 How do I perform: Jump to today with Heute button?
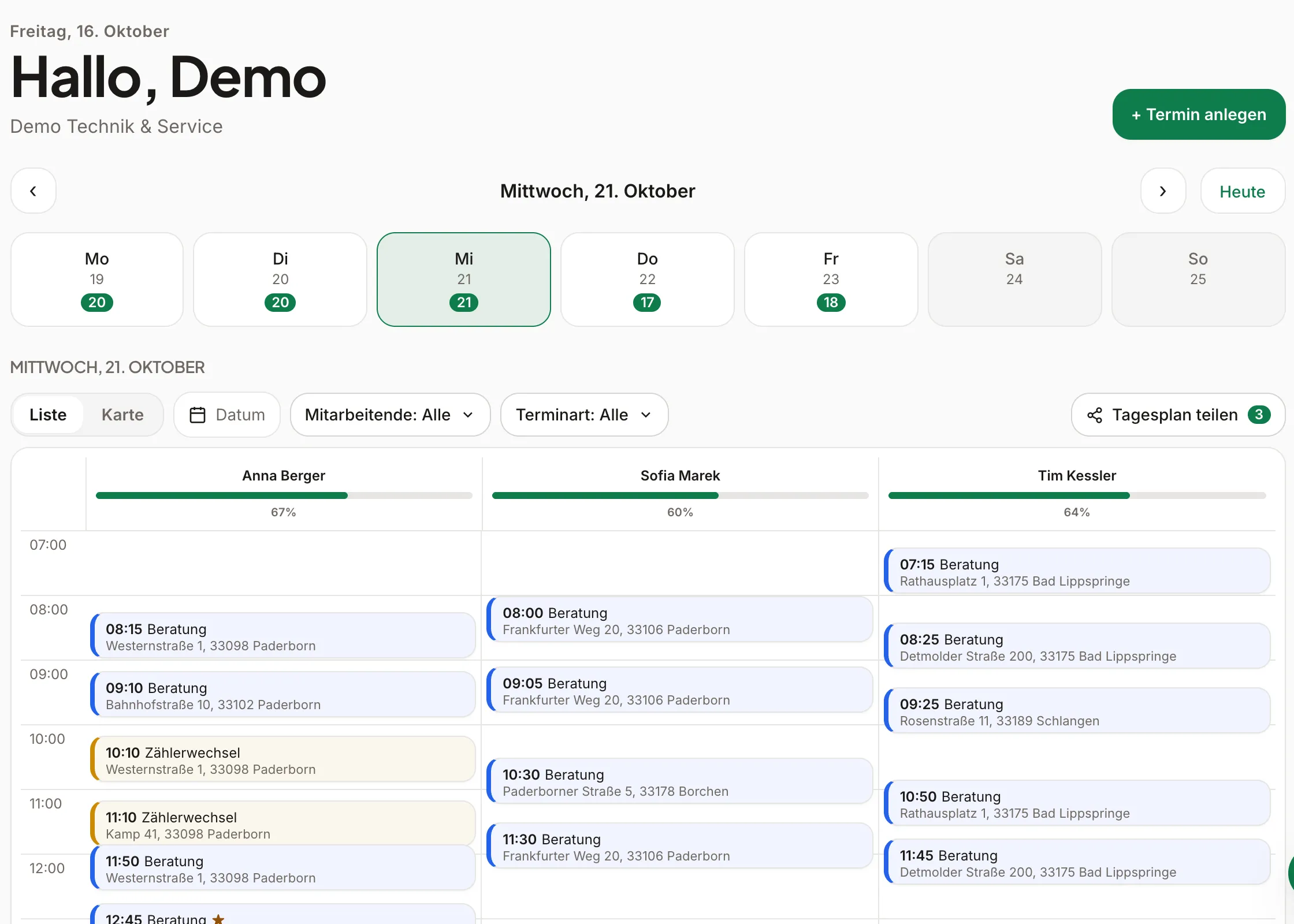tap(1243, 191)
